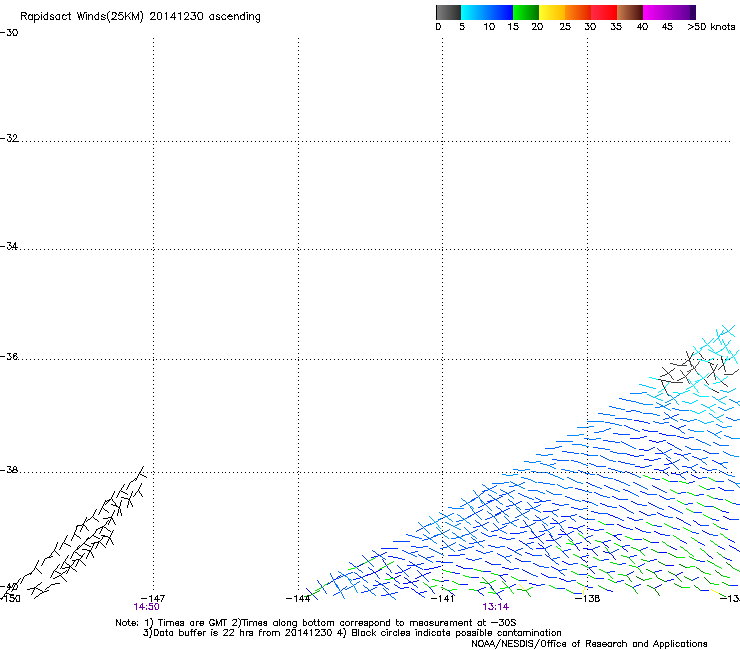This screenshot has height=650, width=740.
Task: Click the latitude label -38
Action: 9,470
